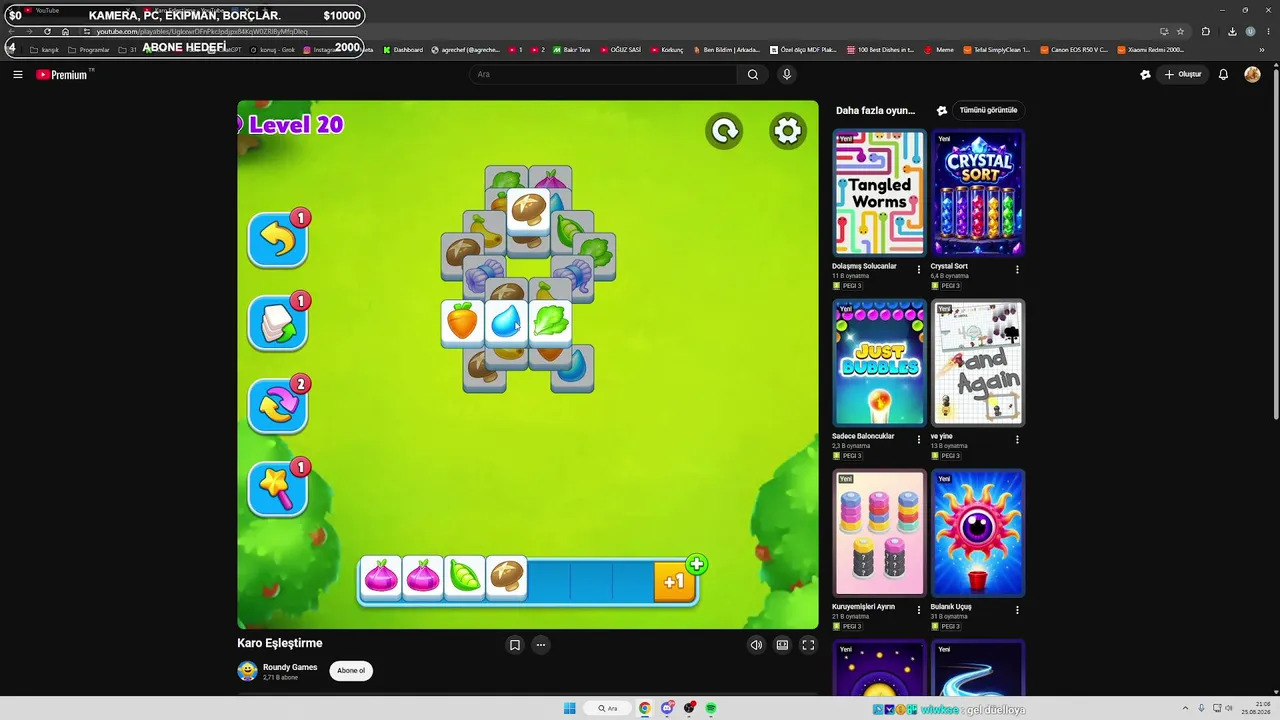The width and height of the screenshot is (1280, 720).
Task: Reload the page in Chrome
Action: (x=47, y=31)
